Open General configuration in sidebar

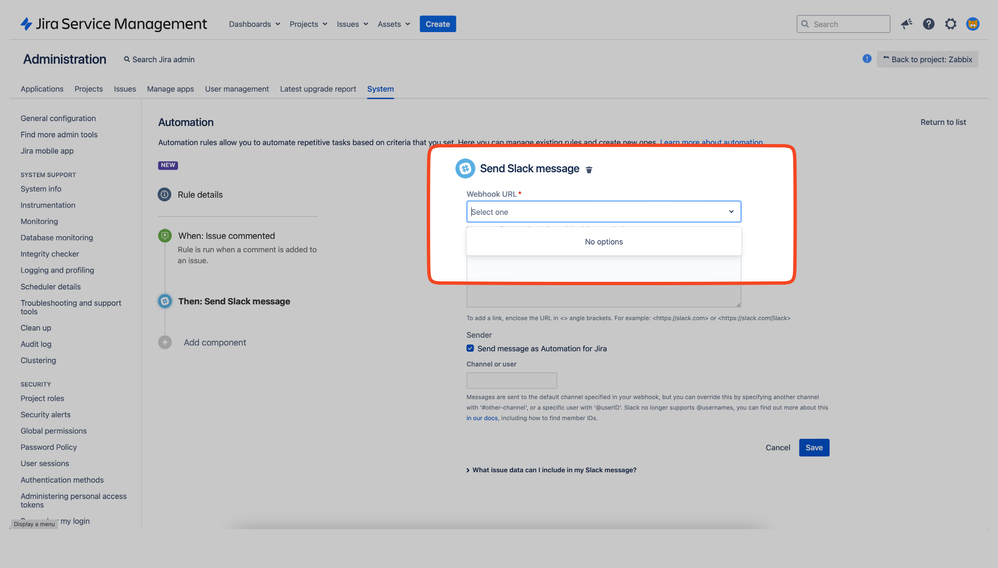click(59, 118)
